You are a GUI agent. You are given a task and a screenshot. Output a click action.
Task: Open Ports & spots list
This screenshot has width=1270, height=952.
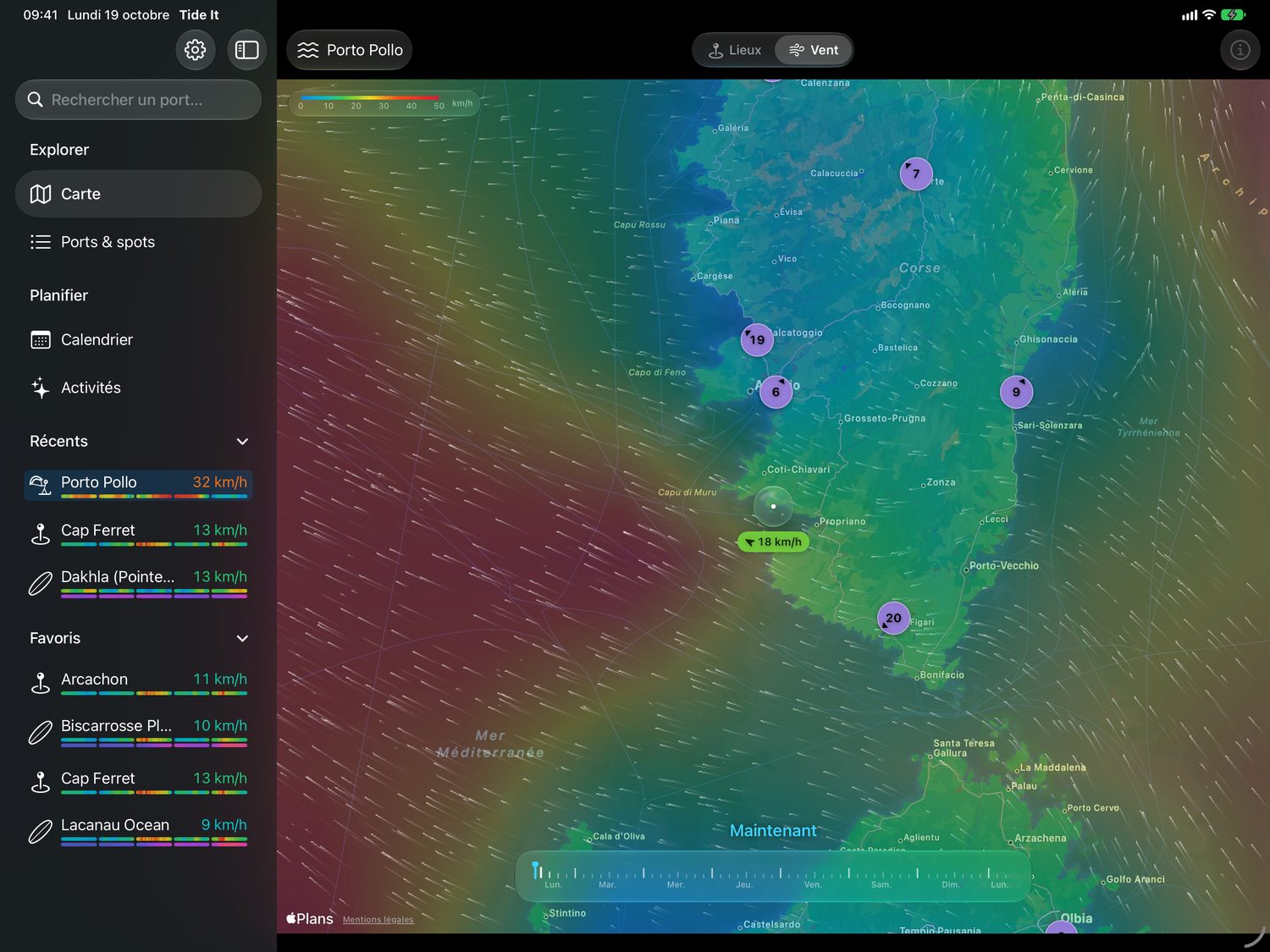139,242
